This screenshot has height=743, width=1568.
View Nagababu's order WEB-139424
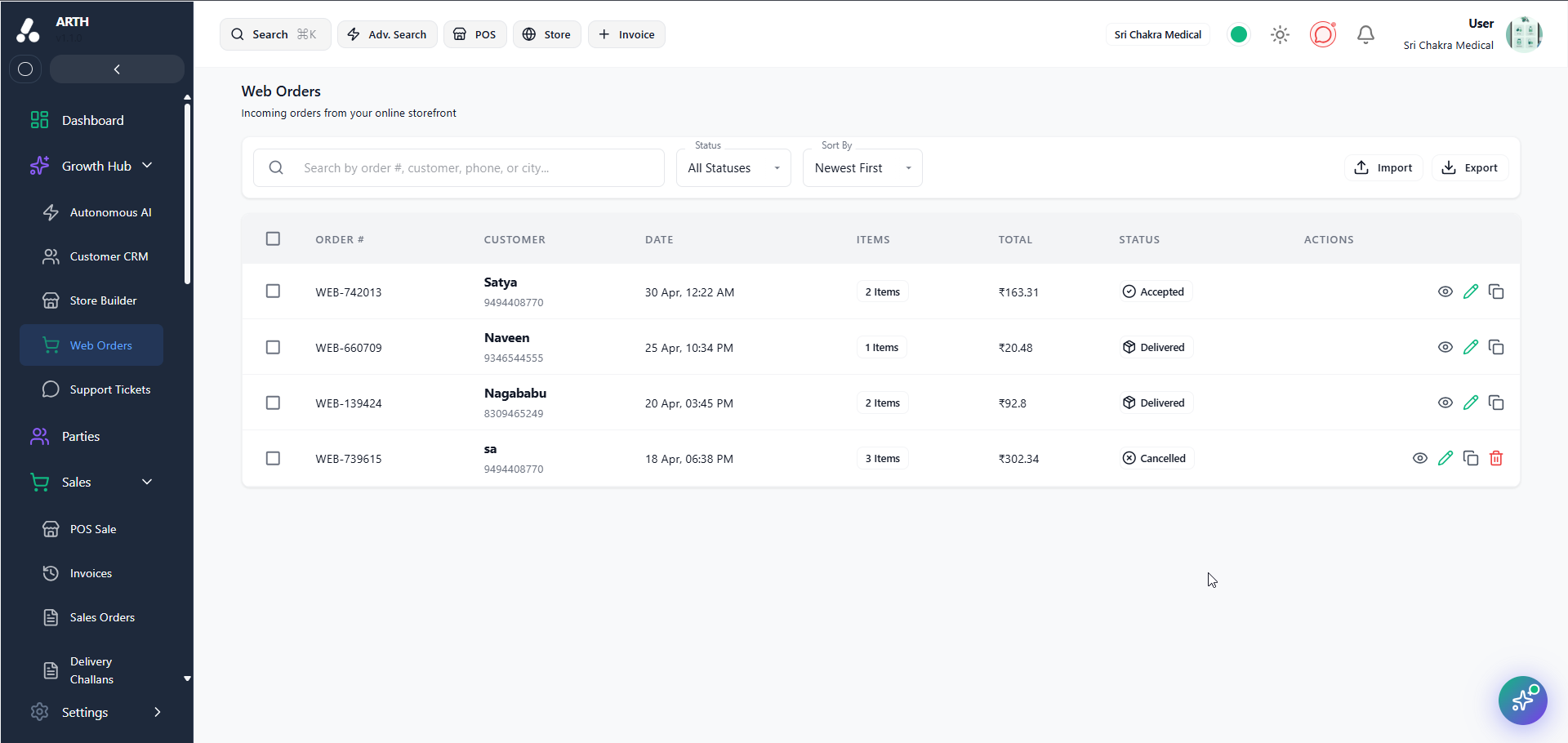(x=1445, y=403)
